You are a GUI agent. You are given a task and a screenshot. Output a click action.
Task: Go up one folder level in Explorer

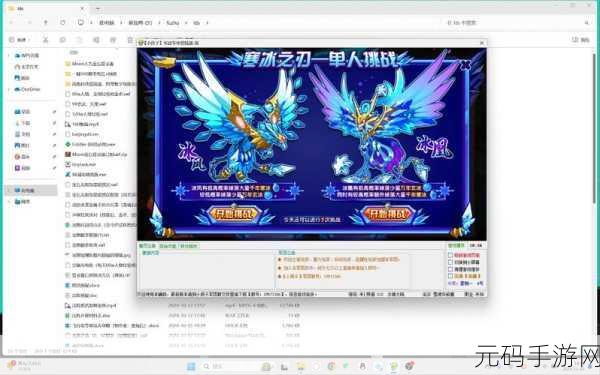coord(46,23)
